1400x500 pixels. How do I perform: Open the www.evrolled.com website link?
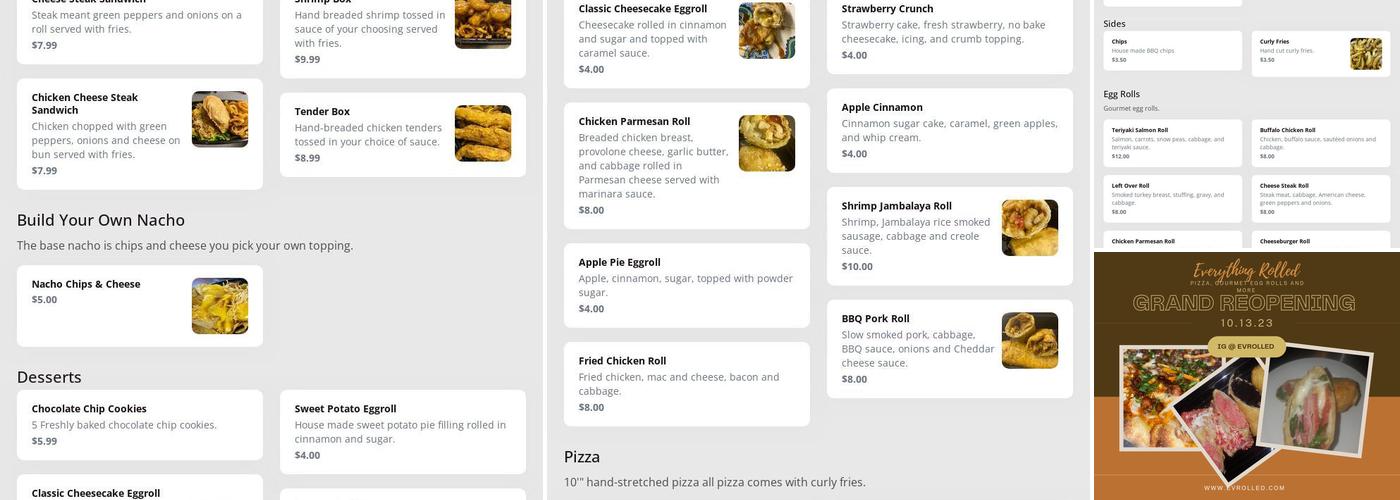[1245, 488]
